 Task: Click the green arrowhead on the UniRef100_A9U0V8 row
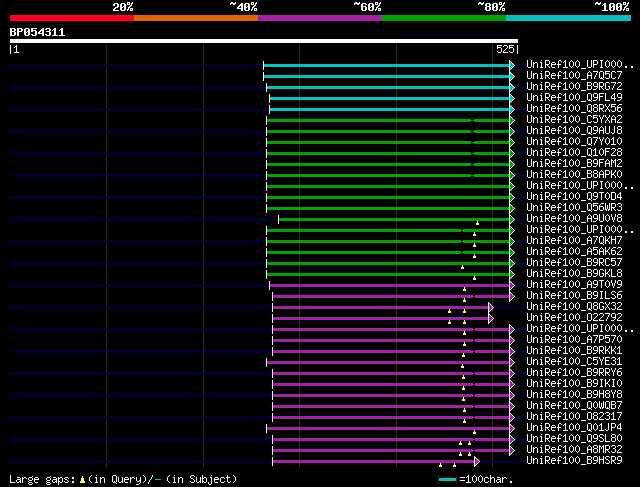coord(512,220)
